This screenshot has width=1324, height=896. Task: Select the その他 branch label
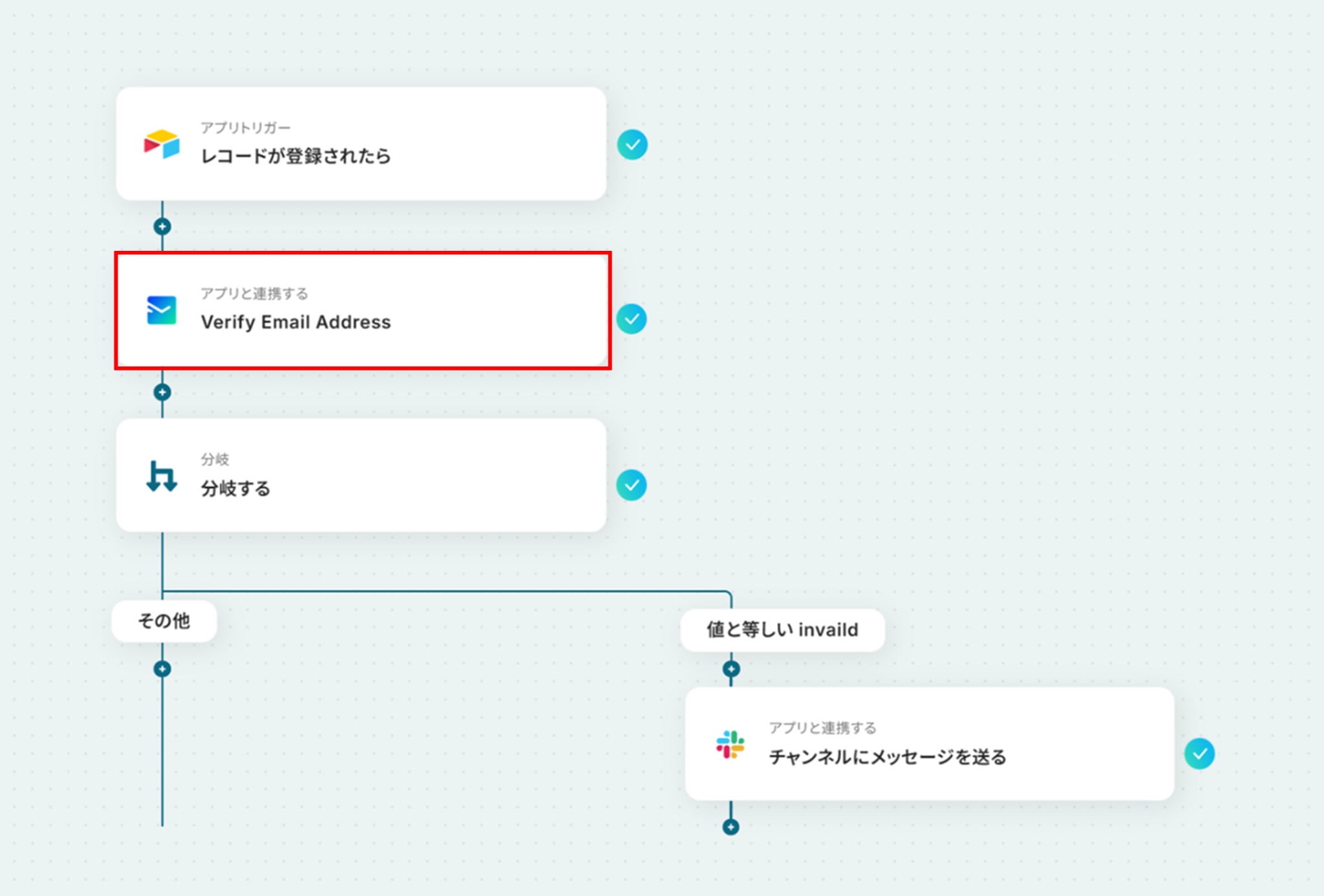[164, 621]
